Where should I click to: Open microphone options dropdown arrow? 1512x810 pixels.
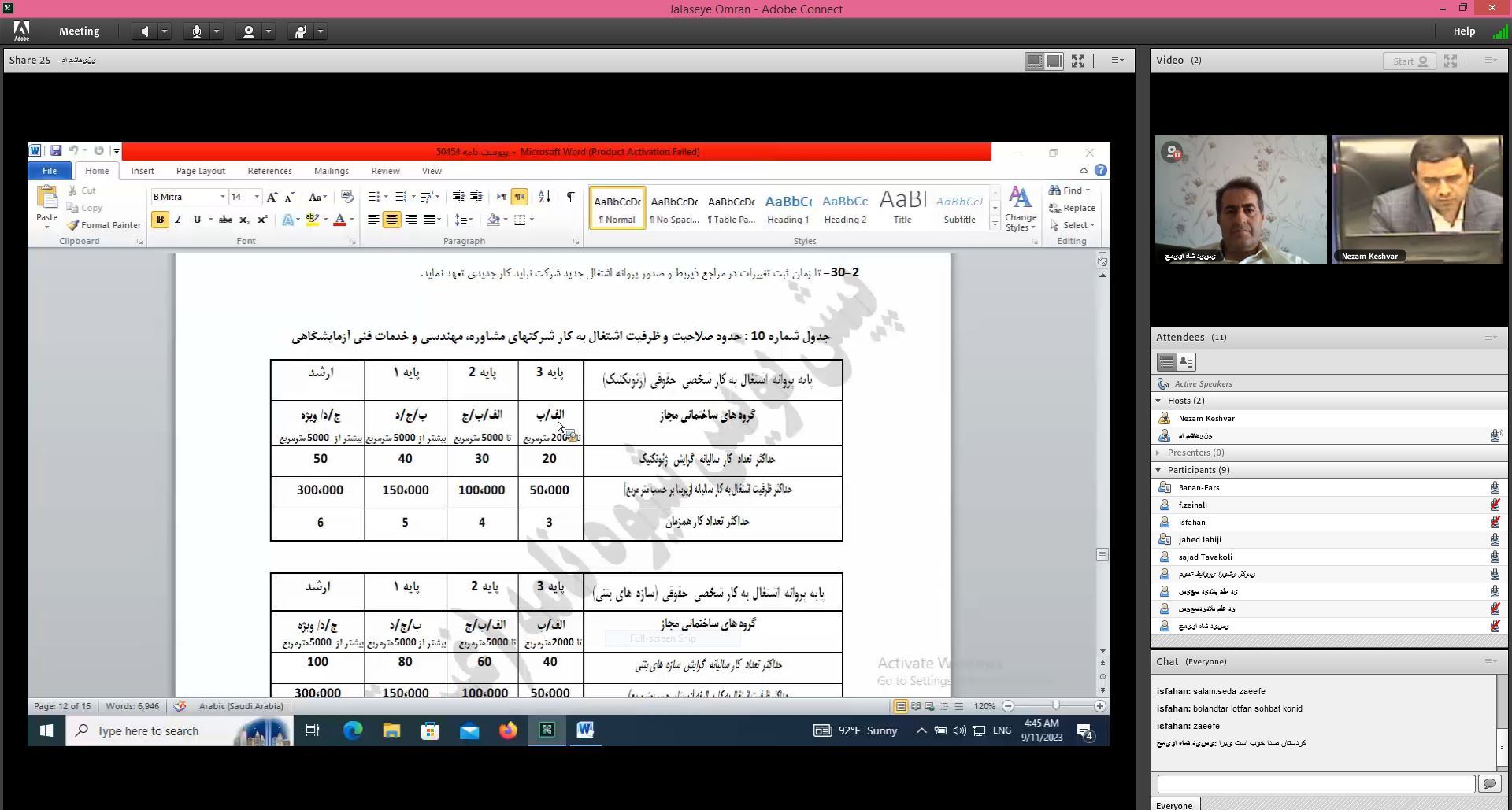pyautogui.click(x=217, y=31)
